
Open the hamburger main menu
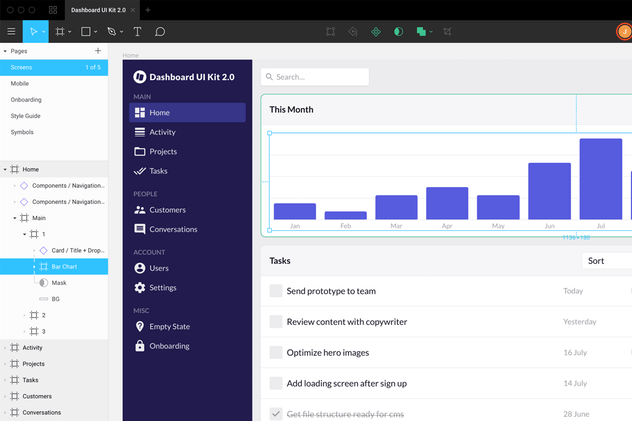(11, 31)
